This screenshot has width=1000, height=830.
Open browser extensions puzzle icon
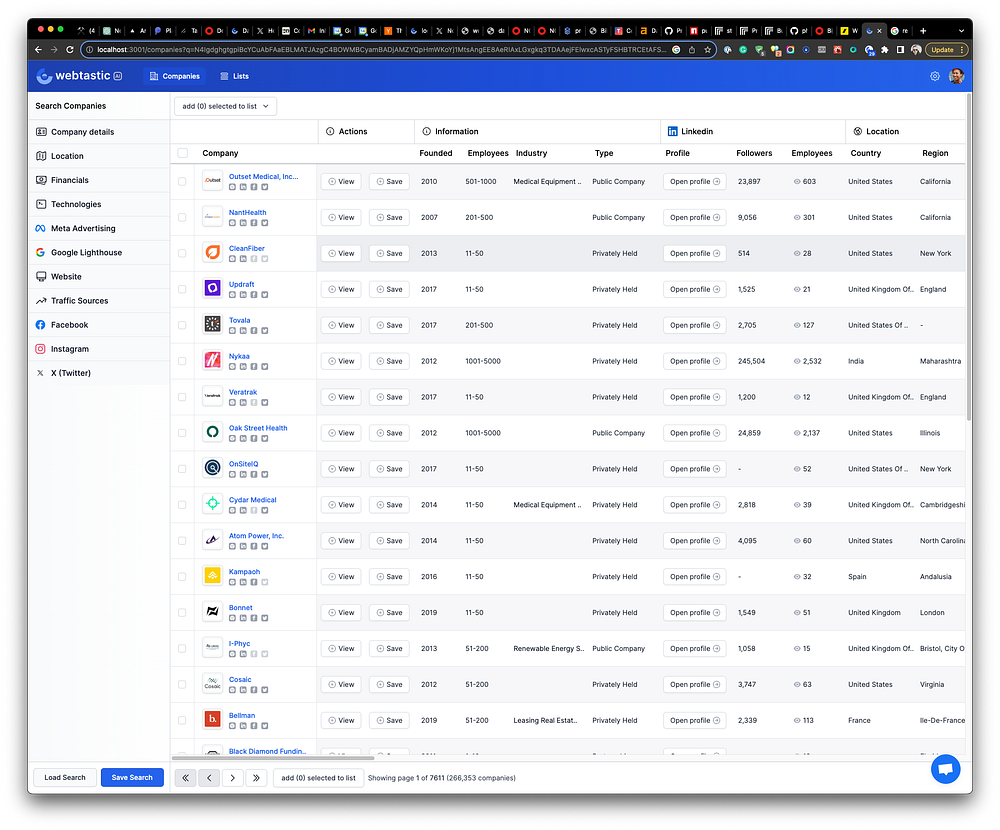point(885,50)
